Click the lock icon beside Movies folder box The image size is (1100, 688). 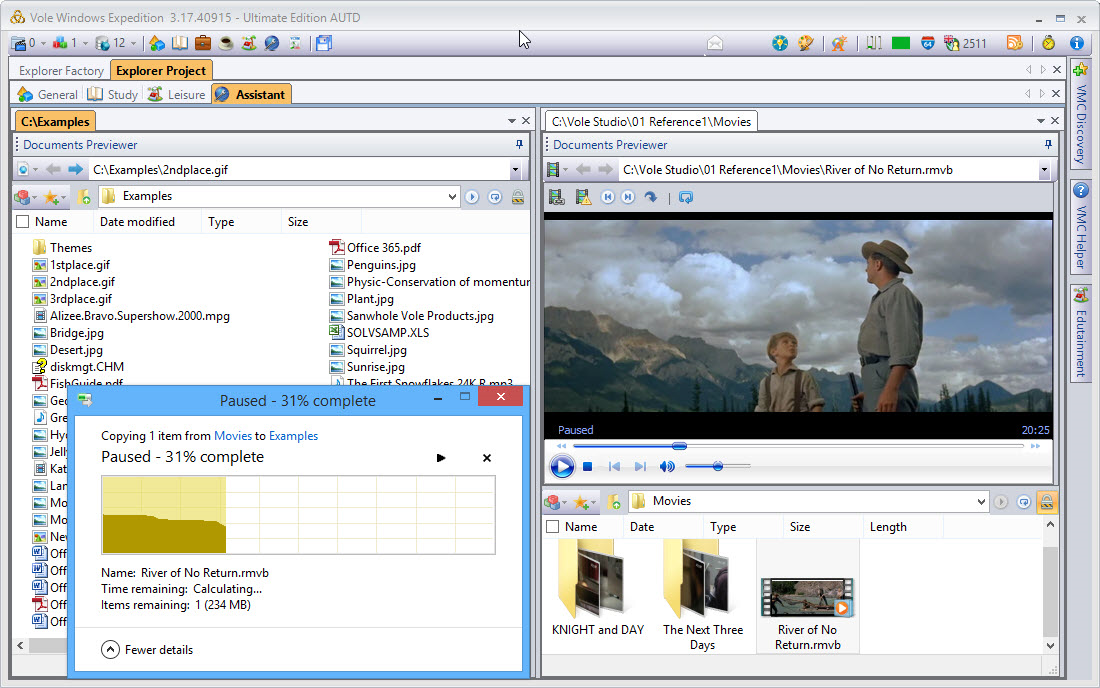point(1048,501)
